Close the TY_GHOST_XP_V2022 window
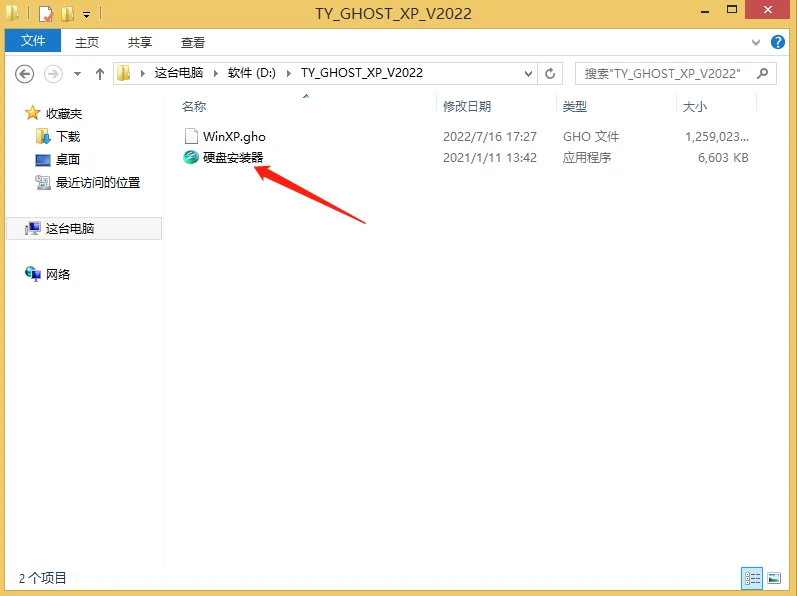797x596 pixels. pos(768,9)
